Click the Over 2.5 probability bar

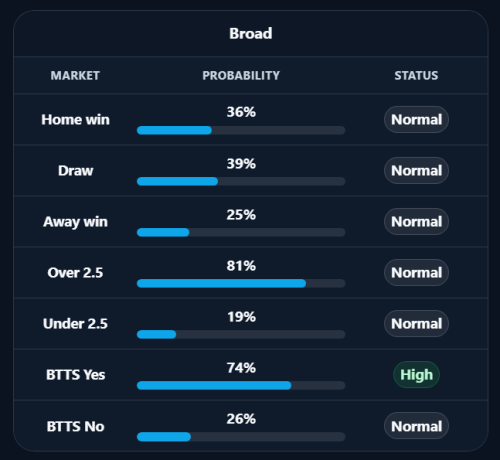pos(241,283)
